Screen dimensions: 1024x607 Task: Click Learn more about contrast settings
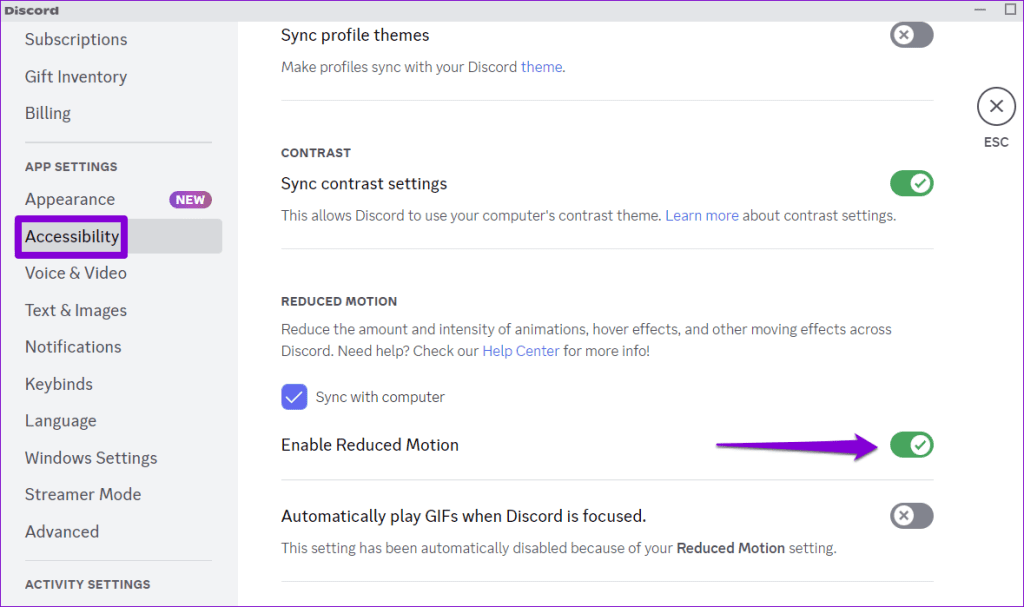click(x=702, y=215)
